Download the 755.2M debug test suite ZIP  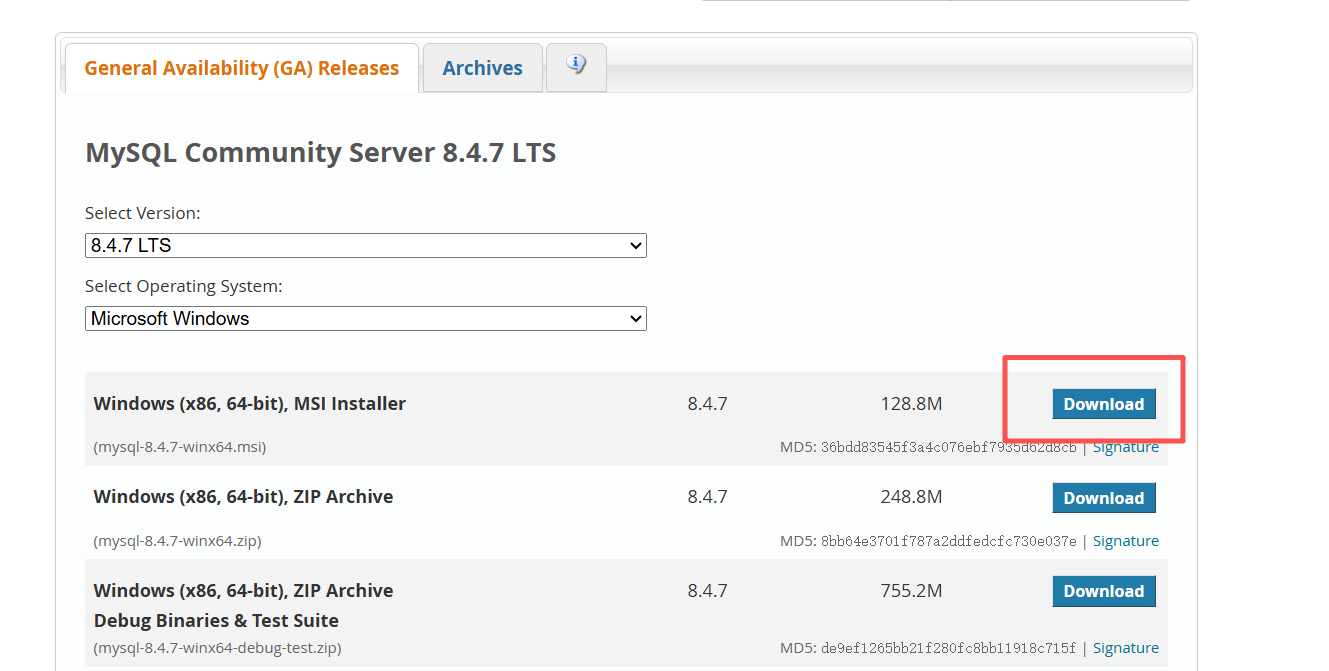(1103, 591)
